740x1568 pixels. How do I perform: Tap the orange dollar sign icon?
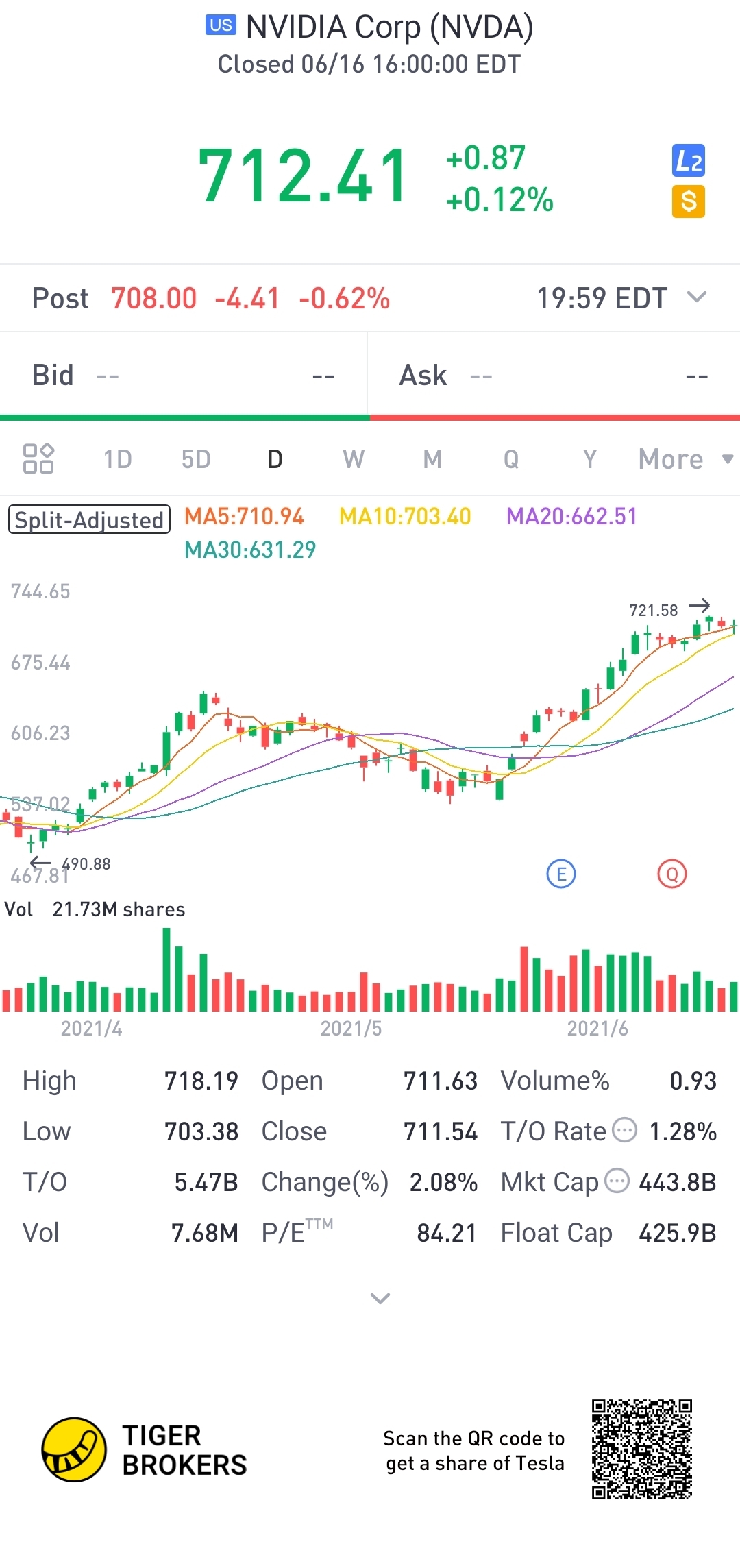688,201
